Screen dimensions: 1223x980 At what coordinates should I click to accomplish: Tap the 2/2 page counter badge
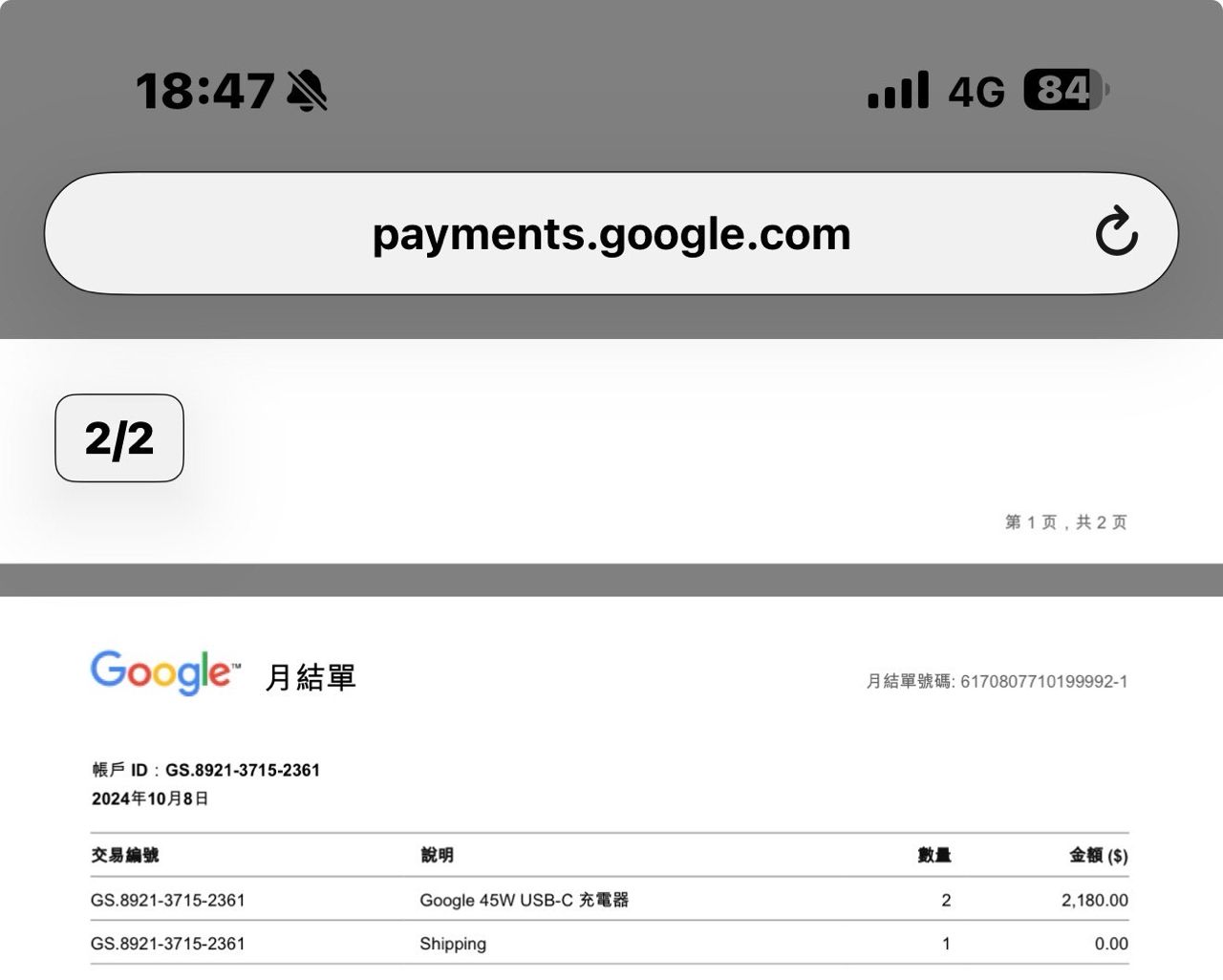(x=119, y=438)
